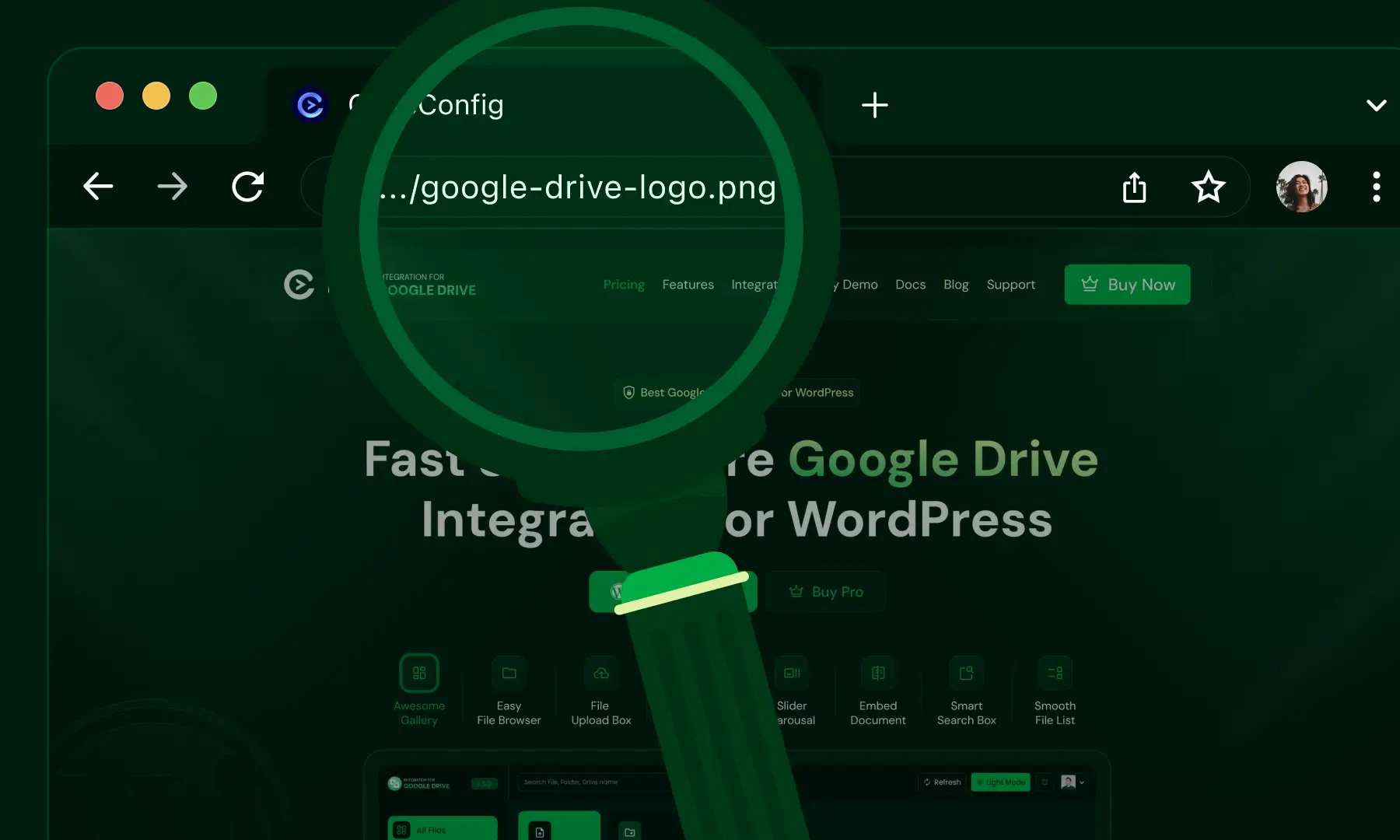Open the tab list chevron at top right

coord(1376,105)
